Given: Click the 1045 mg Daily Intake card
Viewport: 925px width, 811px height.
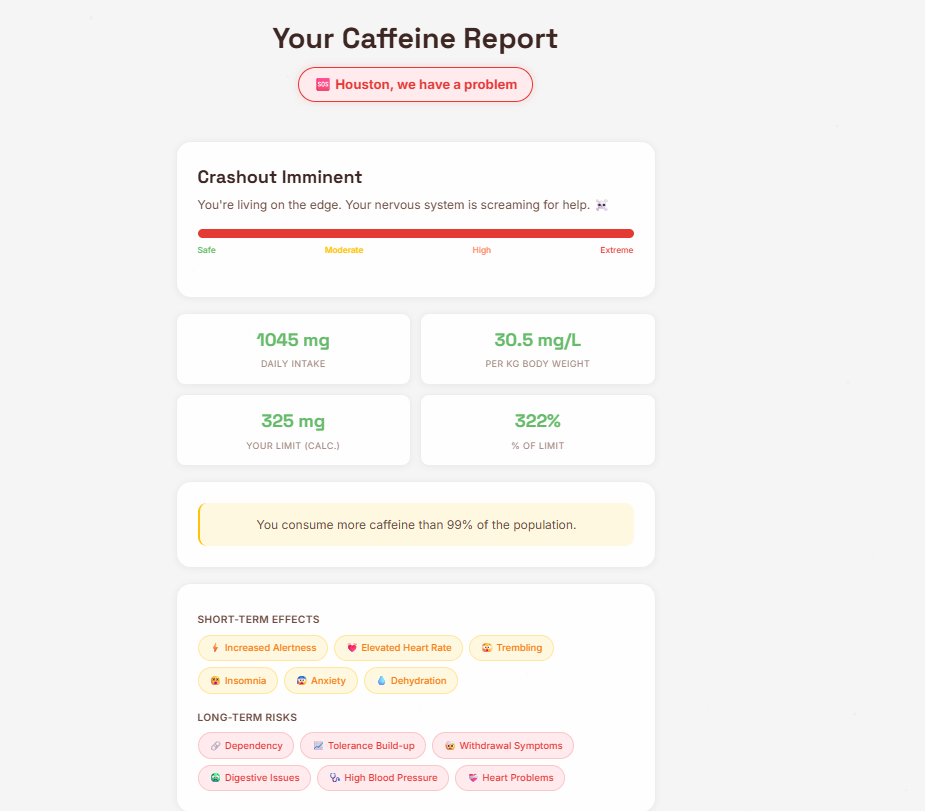Looking at the screenshot, I should click(293, 348).
